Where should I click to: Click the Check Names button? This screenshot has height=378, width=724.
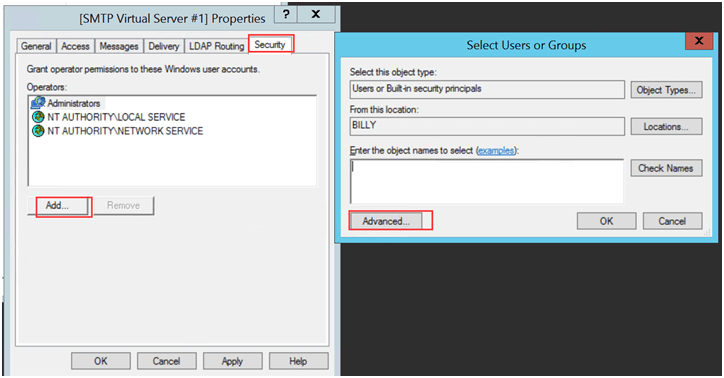(666, 168)
